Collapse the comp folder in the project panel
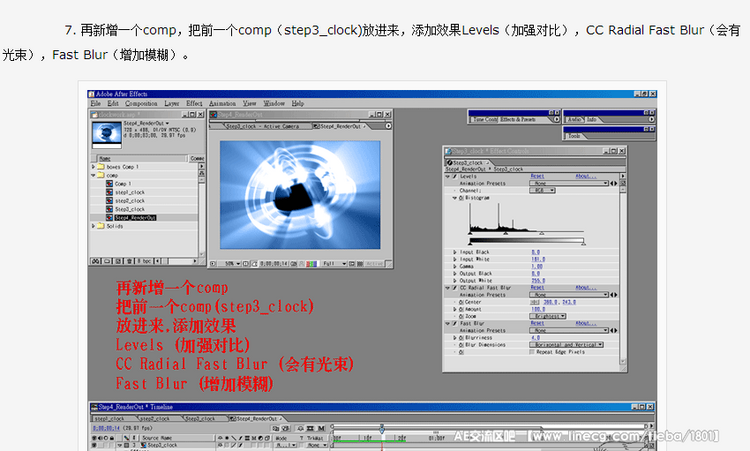 click(x=93, y=176)
